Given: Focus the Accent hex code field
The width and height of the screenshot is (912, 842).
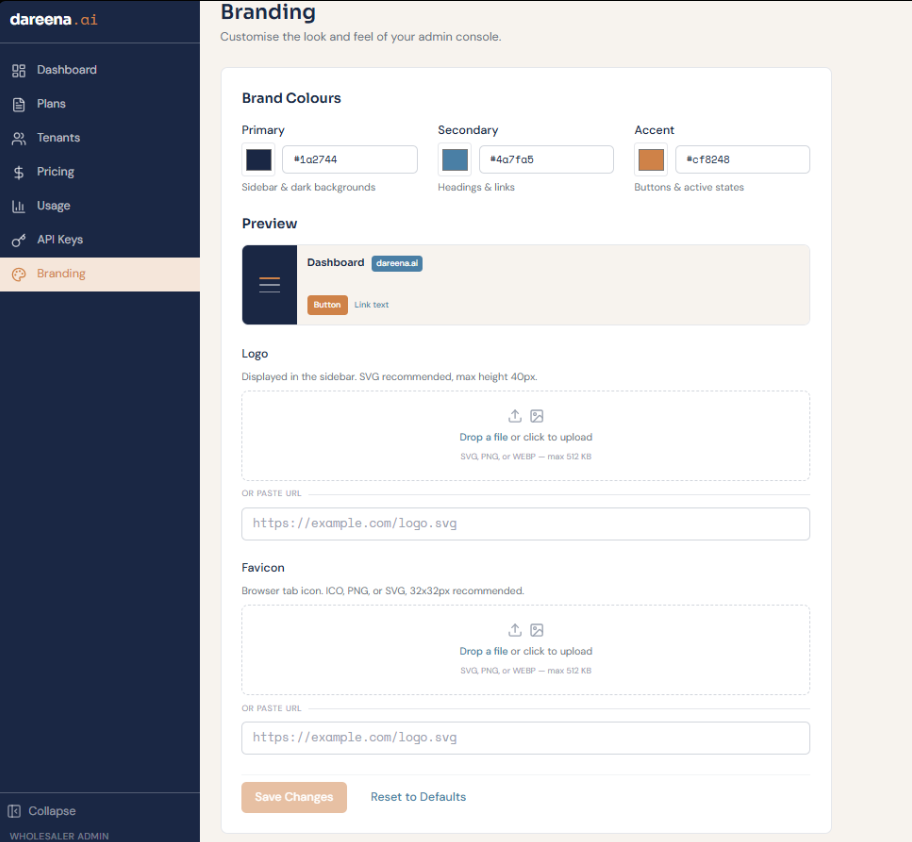Looking at the screenshot, I should 742,160.
